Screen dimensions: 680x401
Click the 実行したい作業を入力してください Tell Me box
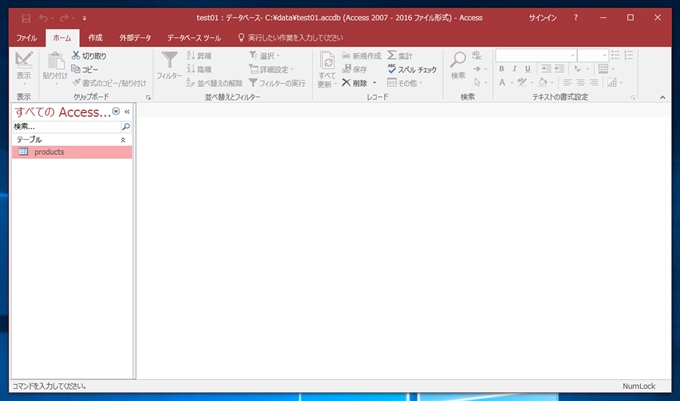291,38
